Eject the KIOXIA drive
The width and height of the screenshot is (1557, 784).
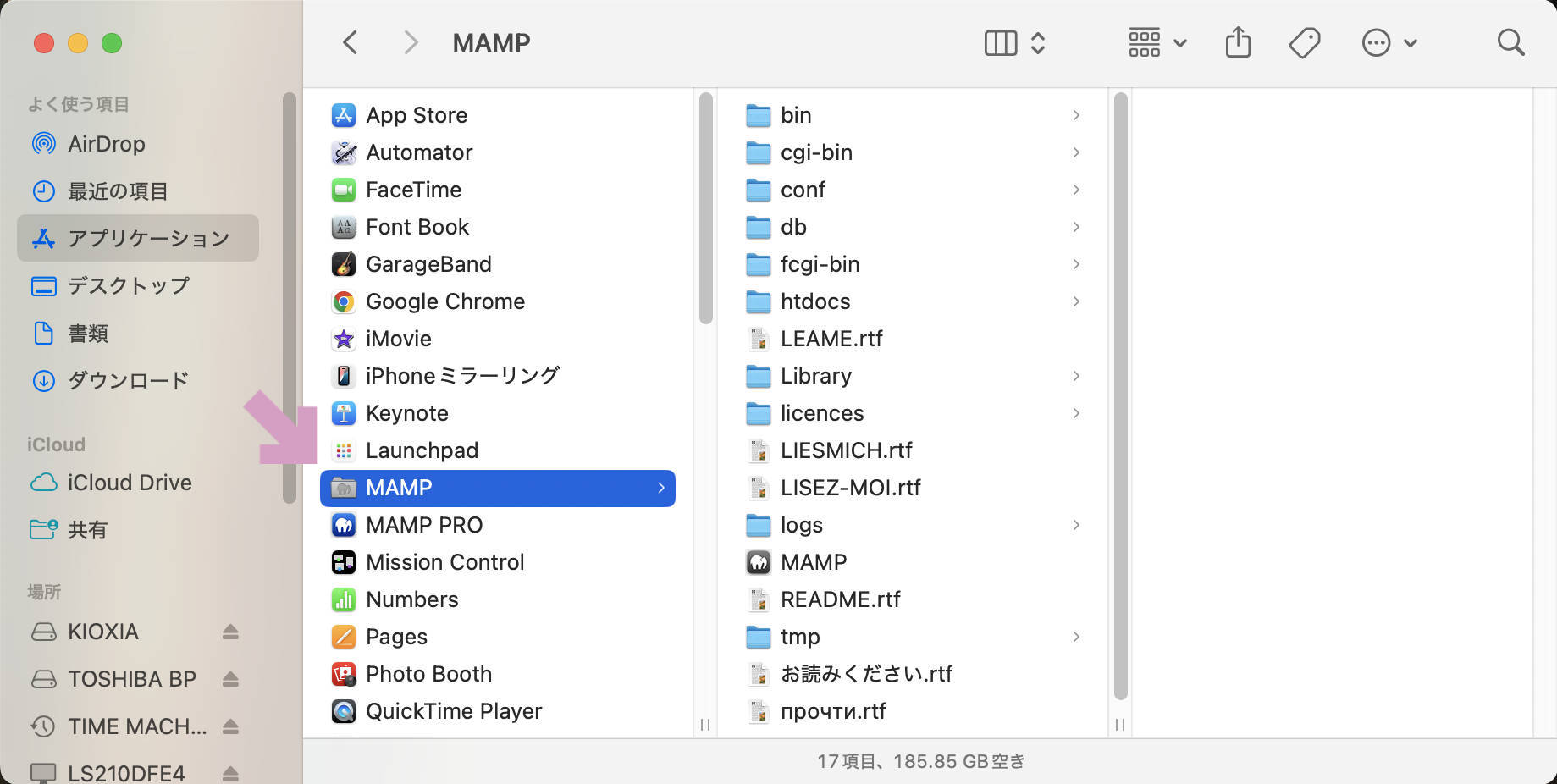pyautogui.click(x=231, y=632)
